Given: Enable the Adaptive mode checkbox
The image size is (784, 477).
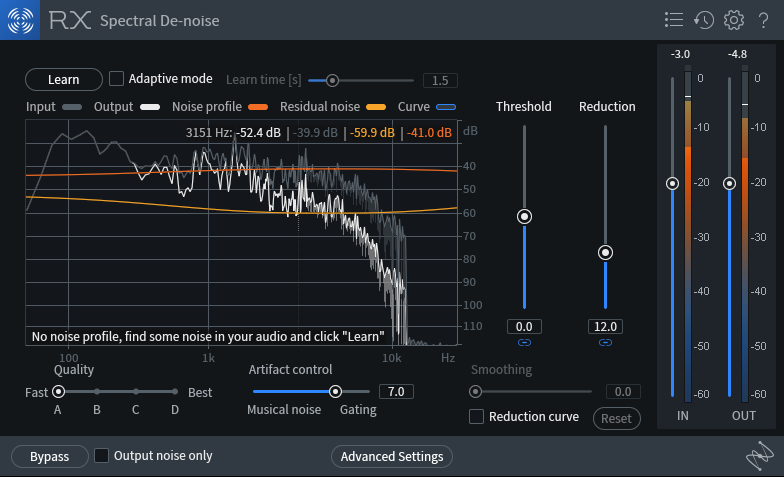Looking at the screenshot, I should point(116,78).
